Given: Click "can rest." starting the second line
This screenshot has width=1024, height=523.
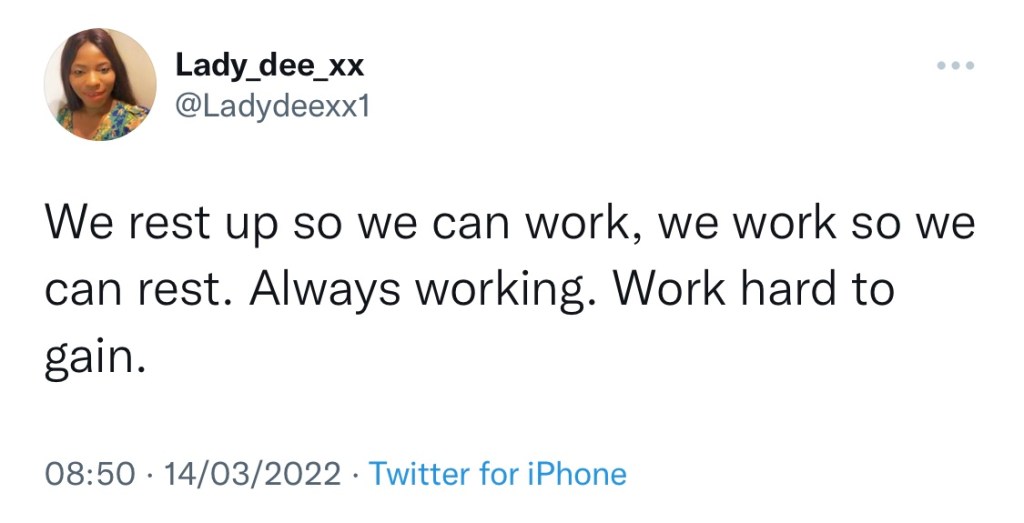Looking at the screenshot, I should point(139,290).
